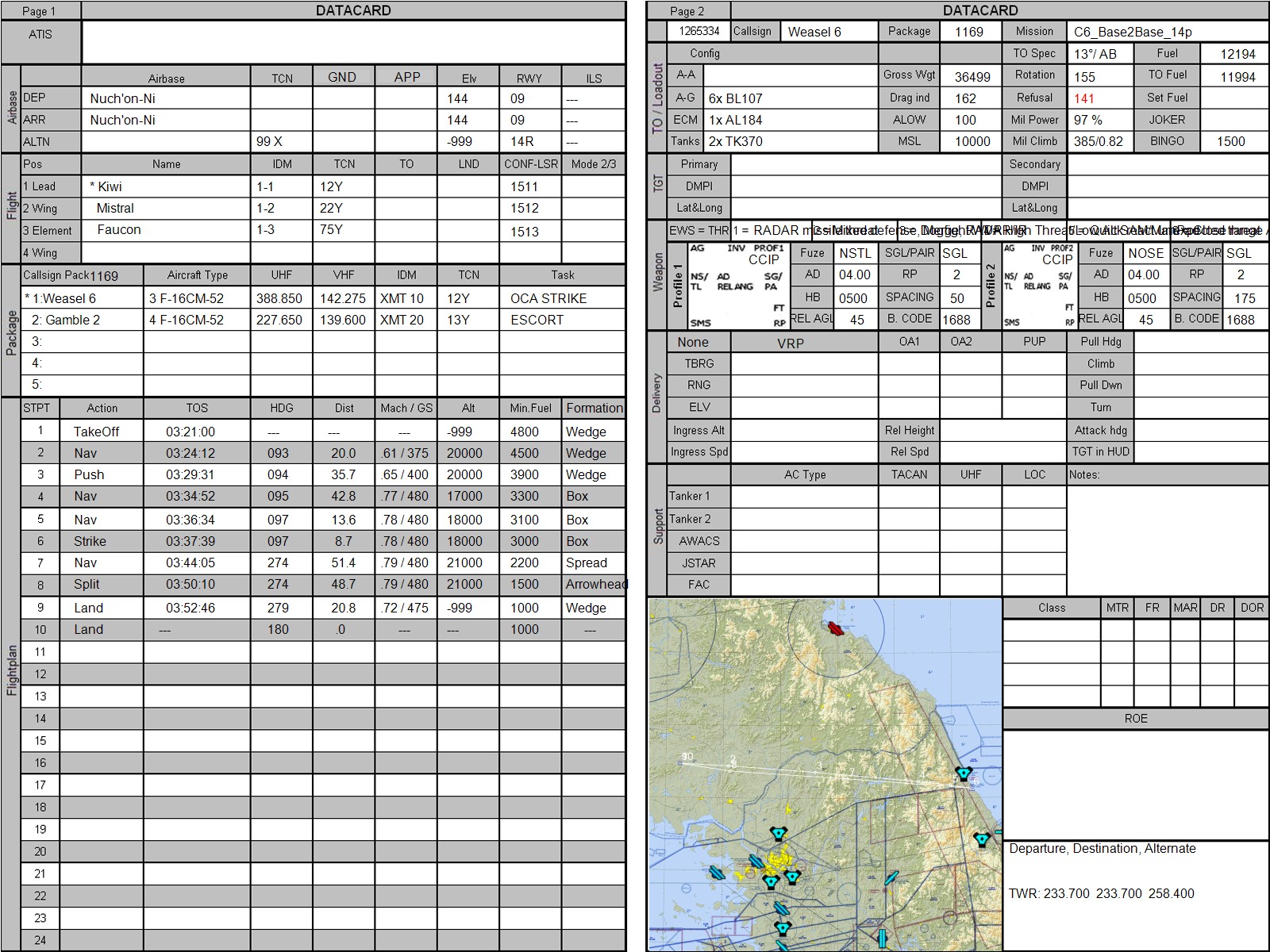Click the empty Notes area in Support

1167,539
